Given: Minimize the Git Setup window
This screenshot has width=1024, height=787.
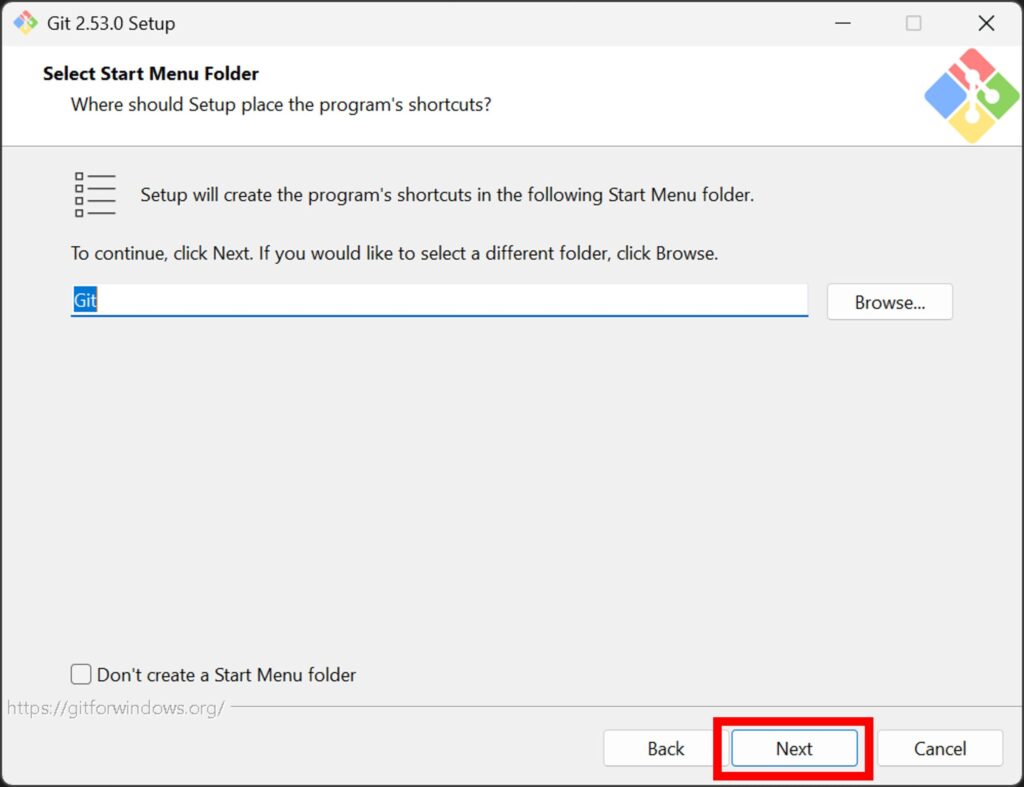Looking at the screenshot, I should (840, 23).
